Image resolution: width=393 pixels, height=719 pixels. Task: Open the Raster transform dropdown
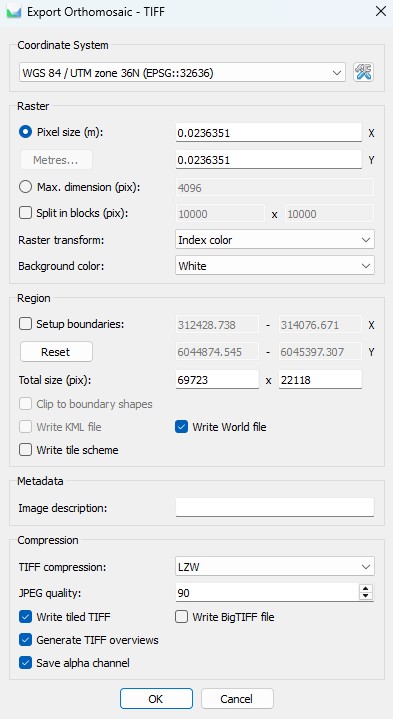275,240
